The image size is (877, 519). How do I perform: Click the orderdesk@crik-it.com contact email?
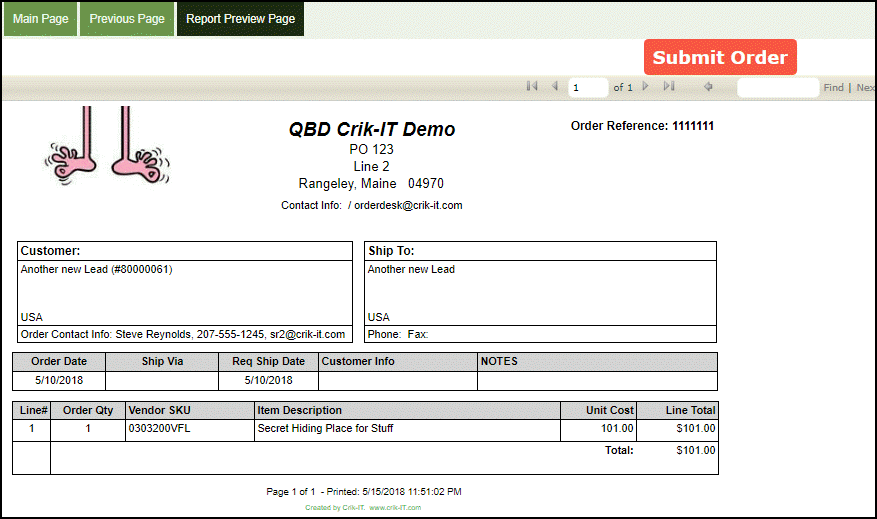pos(408,205)
